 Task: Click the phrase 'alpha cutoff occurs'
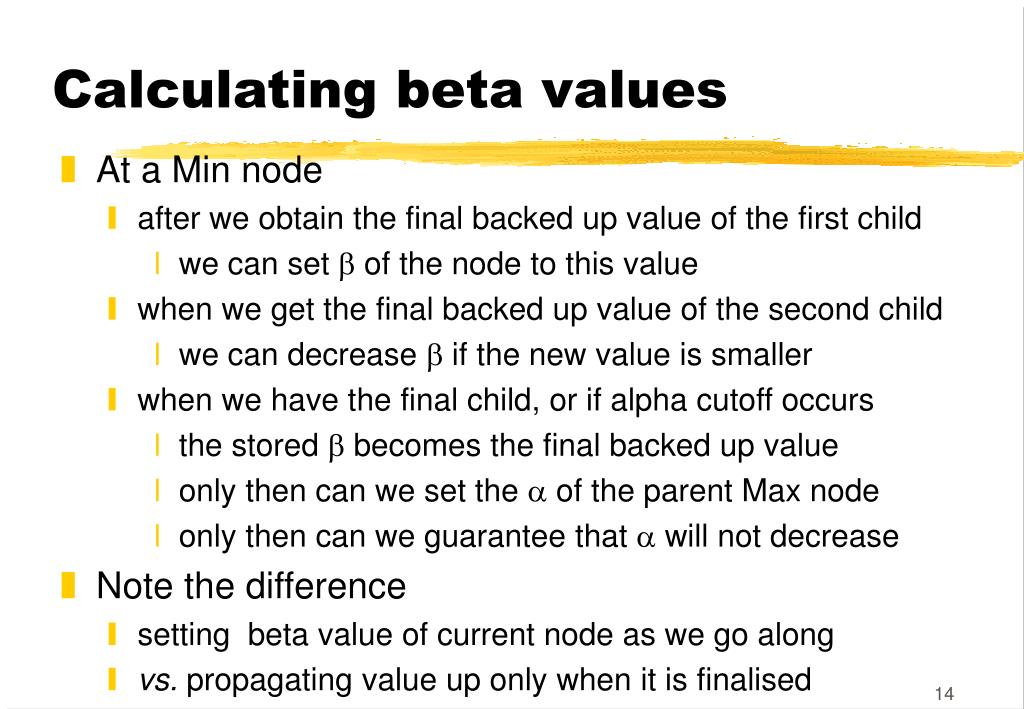click(742, 400)
